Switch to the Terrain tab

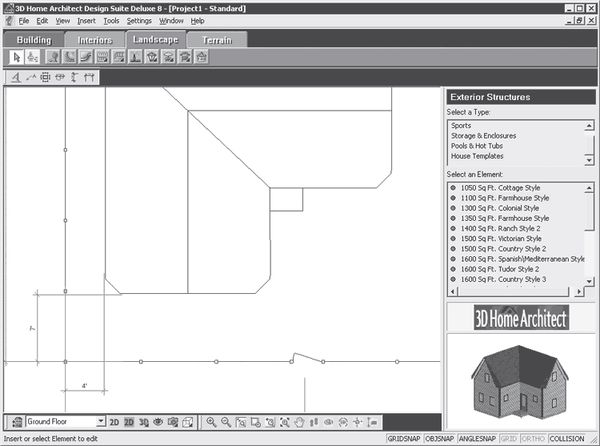click(x=216, y=39)
